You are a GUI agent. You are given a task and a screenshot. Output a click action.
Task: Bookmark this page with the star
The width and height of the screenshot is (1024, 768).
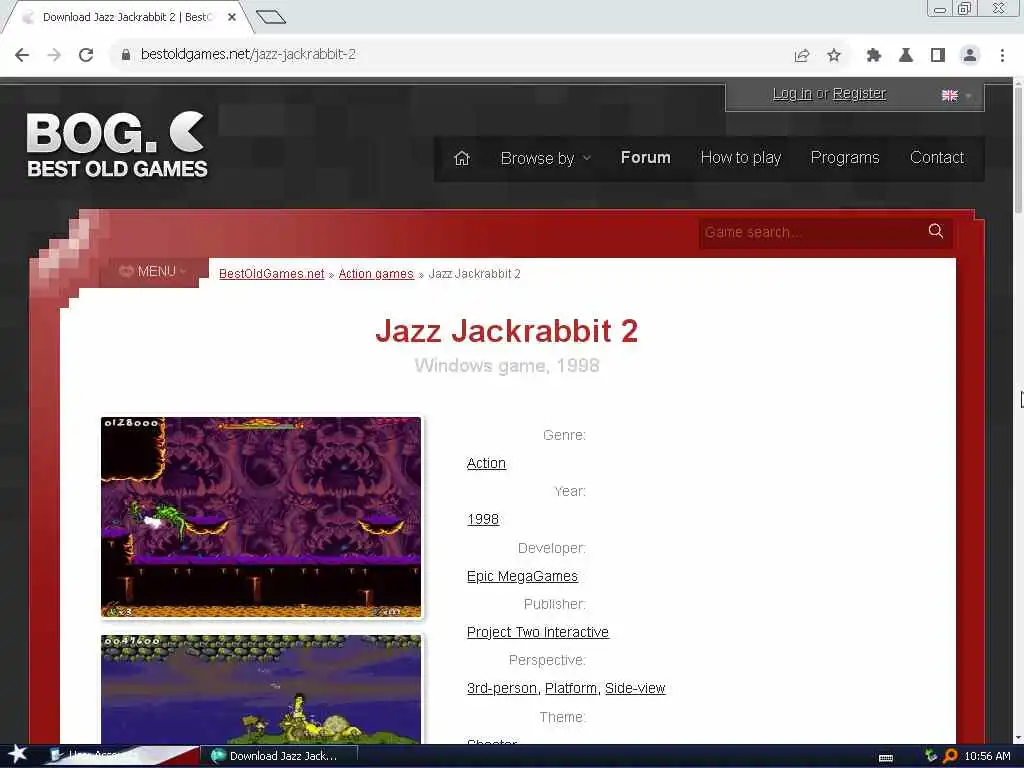pos(834,56)
